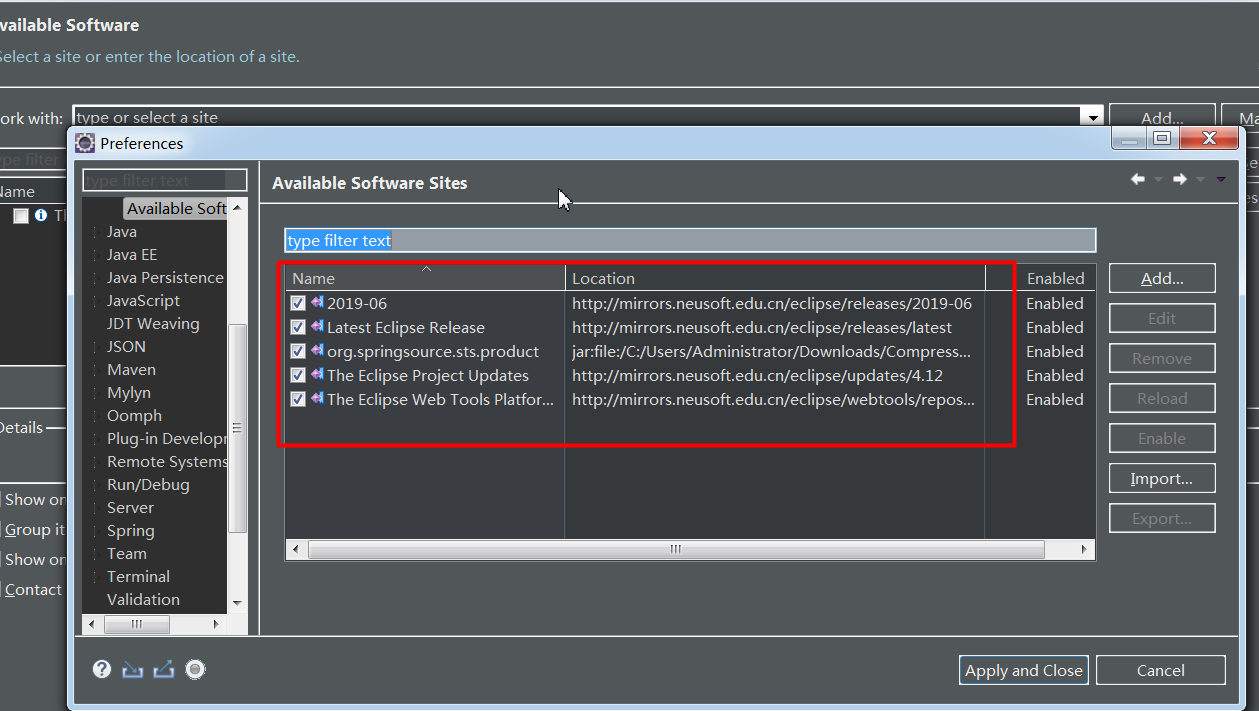Click the Eclipse icon in Preferences title bar

(86, 143)
